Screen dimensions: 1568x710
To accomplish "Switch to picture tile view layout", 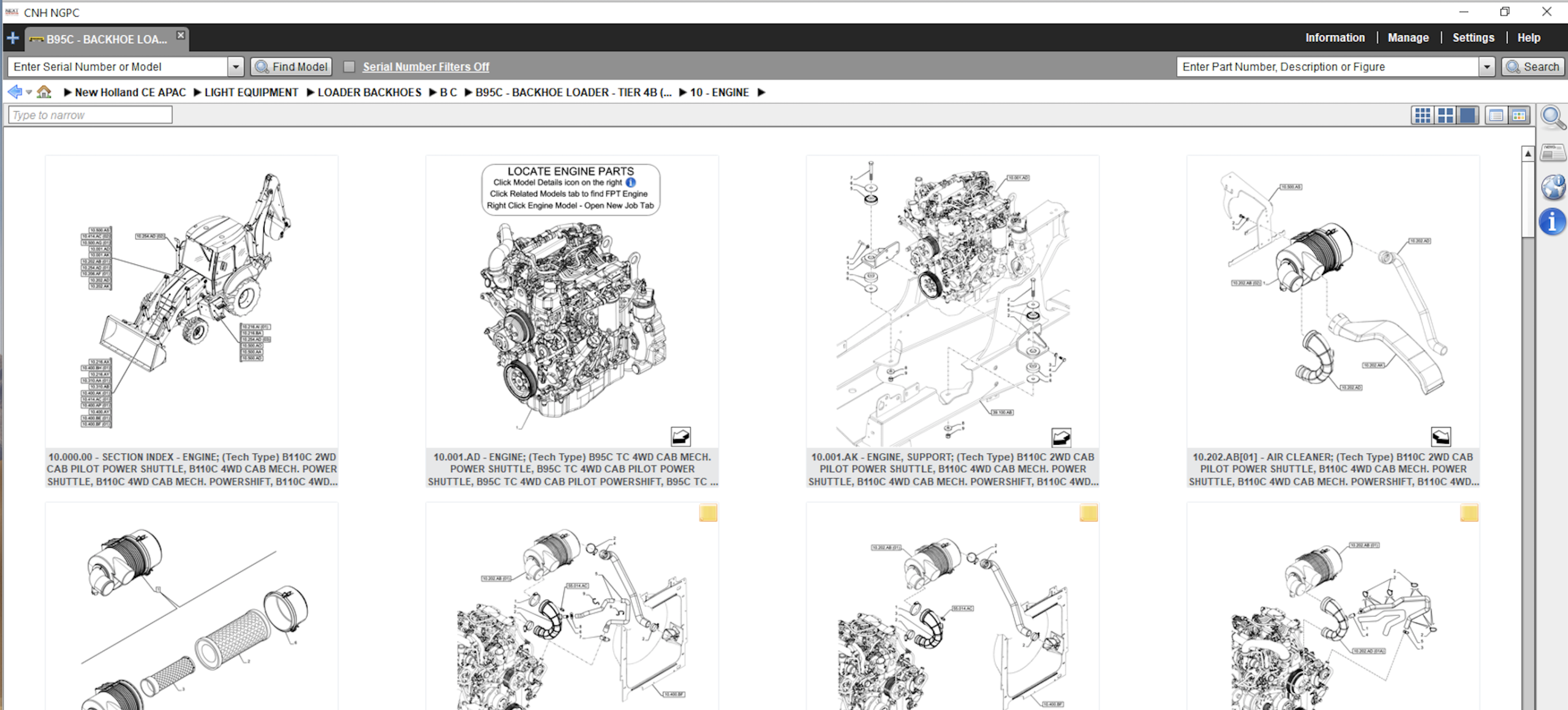I will [x=1519, y=115].
